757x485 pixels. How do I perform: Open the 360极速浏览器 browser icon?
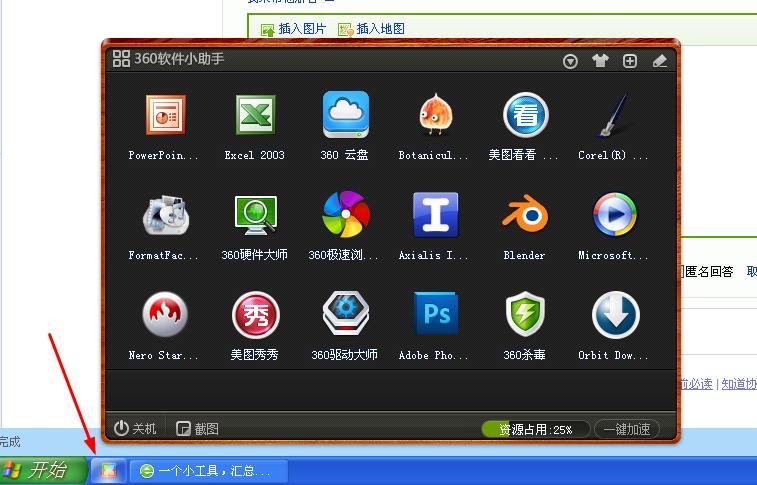point(346,214)
